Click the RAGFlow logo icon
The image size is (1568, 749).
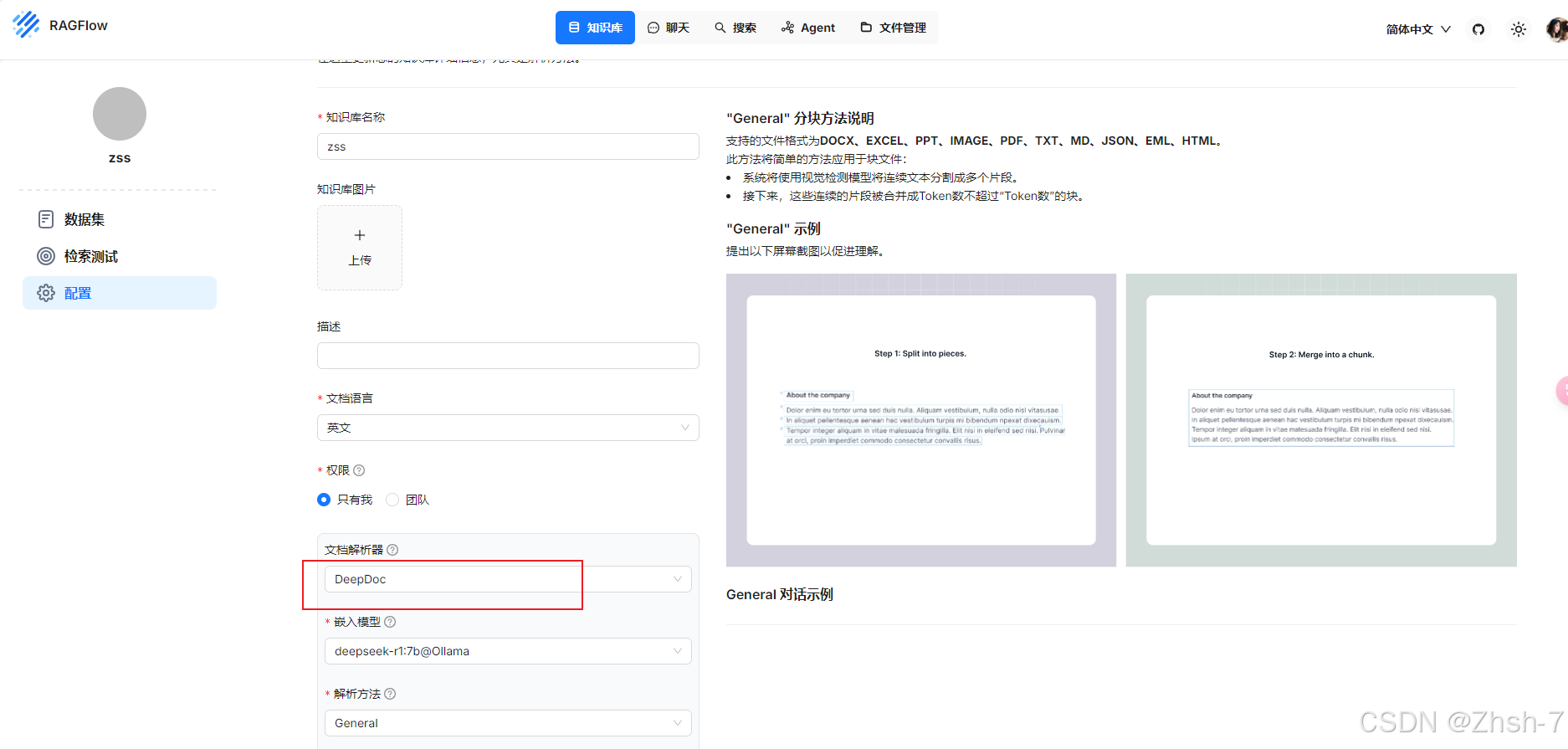(26, 25)
